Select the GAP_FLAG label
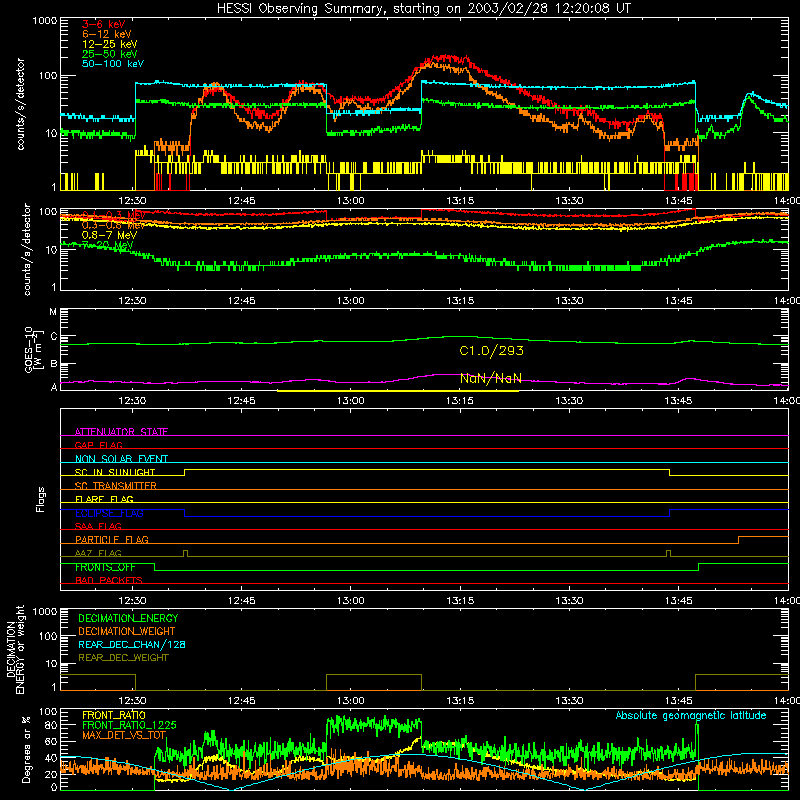The image size is (800, 800). pos(98,445)
